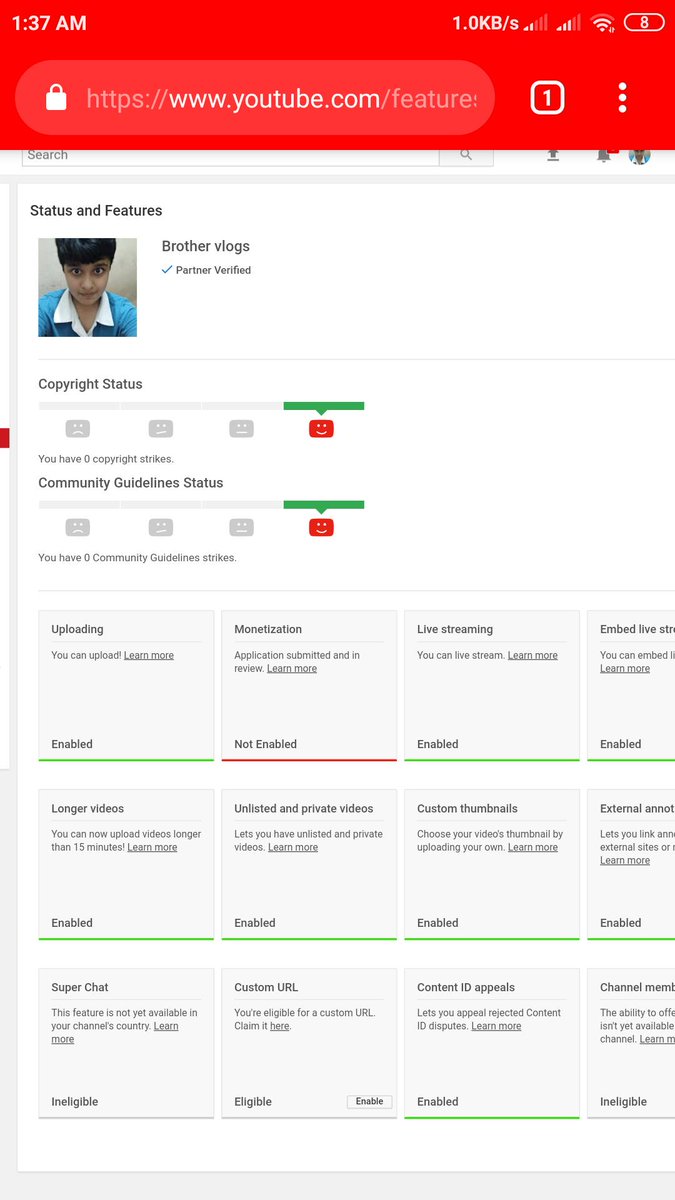Click the 'here' link to claim custom URL
Screen dimensions: 675x1200
[x=279, y=1026]
